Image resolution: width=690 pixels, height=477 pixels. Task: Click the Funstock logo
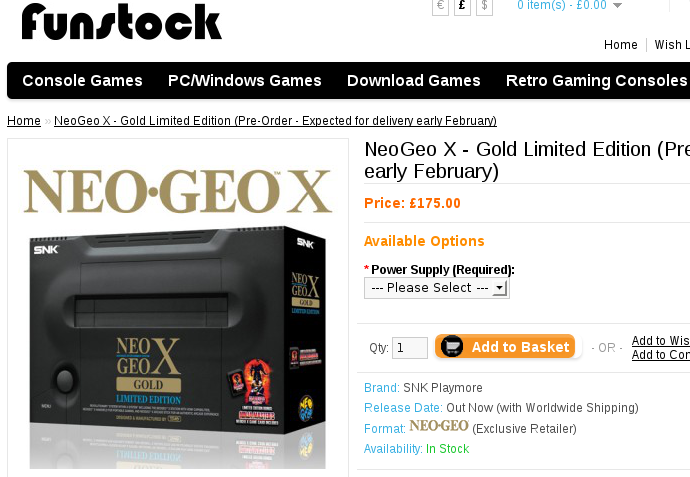coord(121,21)
